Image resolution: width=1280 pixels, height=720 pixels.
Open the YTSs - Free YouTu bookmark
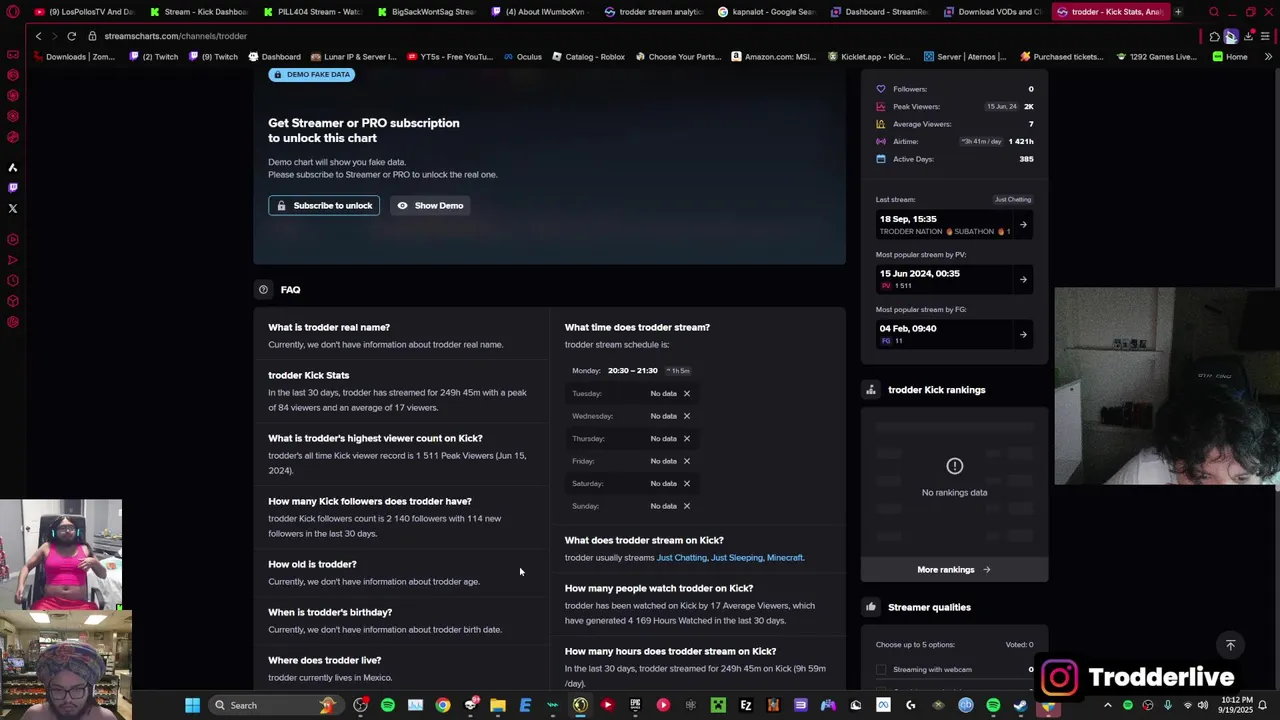pos(451,57)
